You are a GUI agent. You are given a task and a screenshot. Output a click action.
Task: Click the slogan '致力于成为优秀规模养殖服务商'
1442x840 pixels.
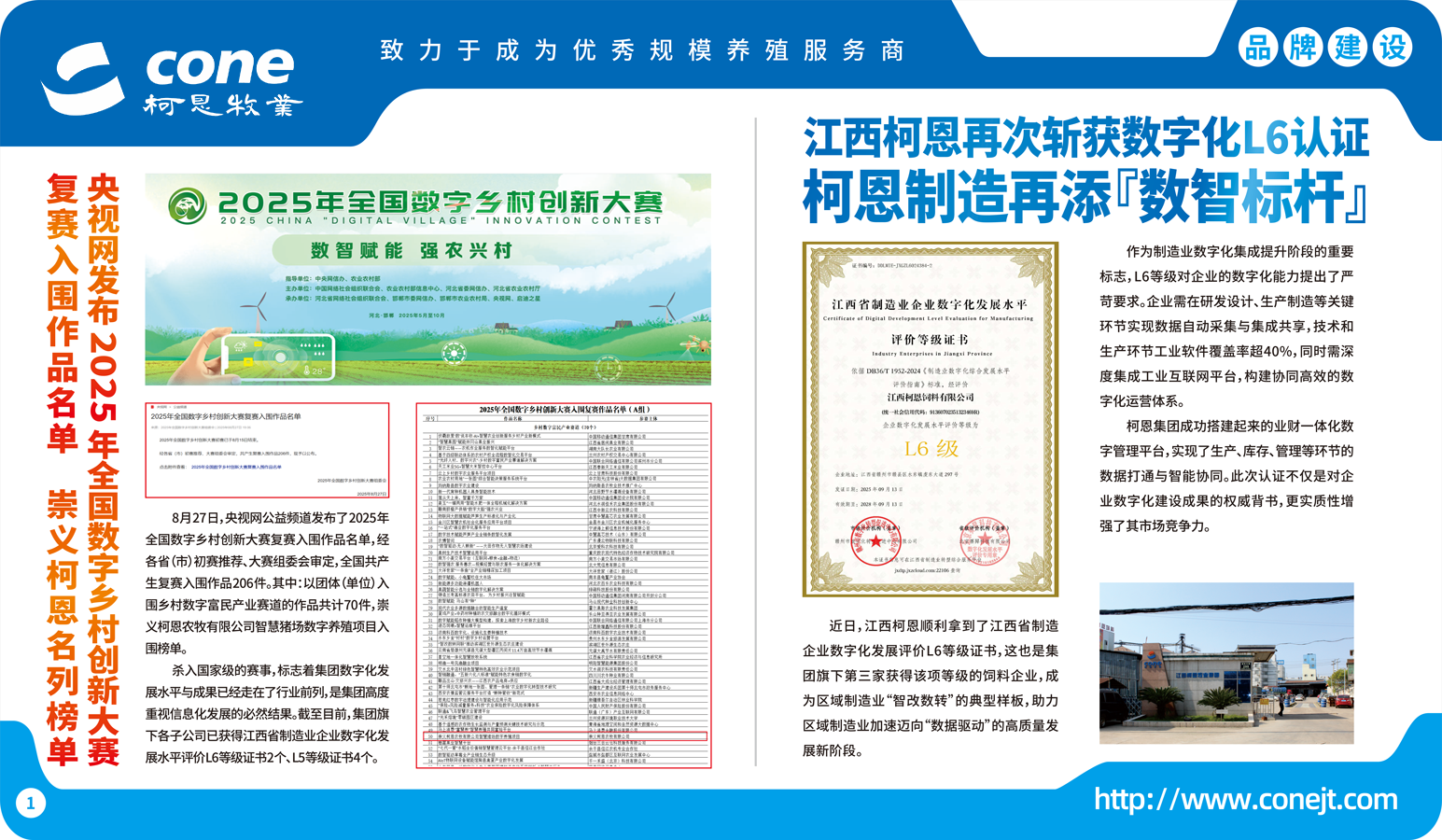tap(642, 50)
